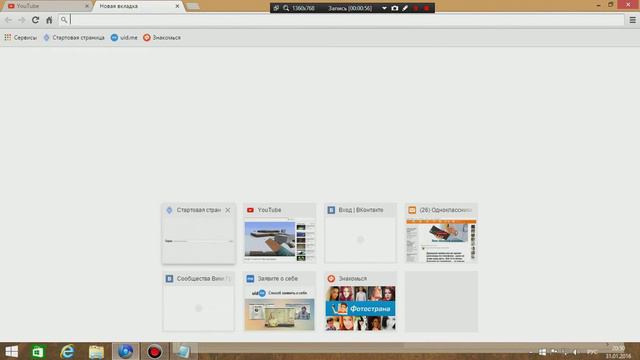Image resolution: width=640 pixels, height=360 pixels.
Task: Expand the recorder dropdown arrow
Action: tap(384, 8)
